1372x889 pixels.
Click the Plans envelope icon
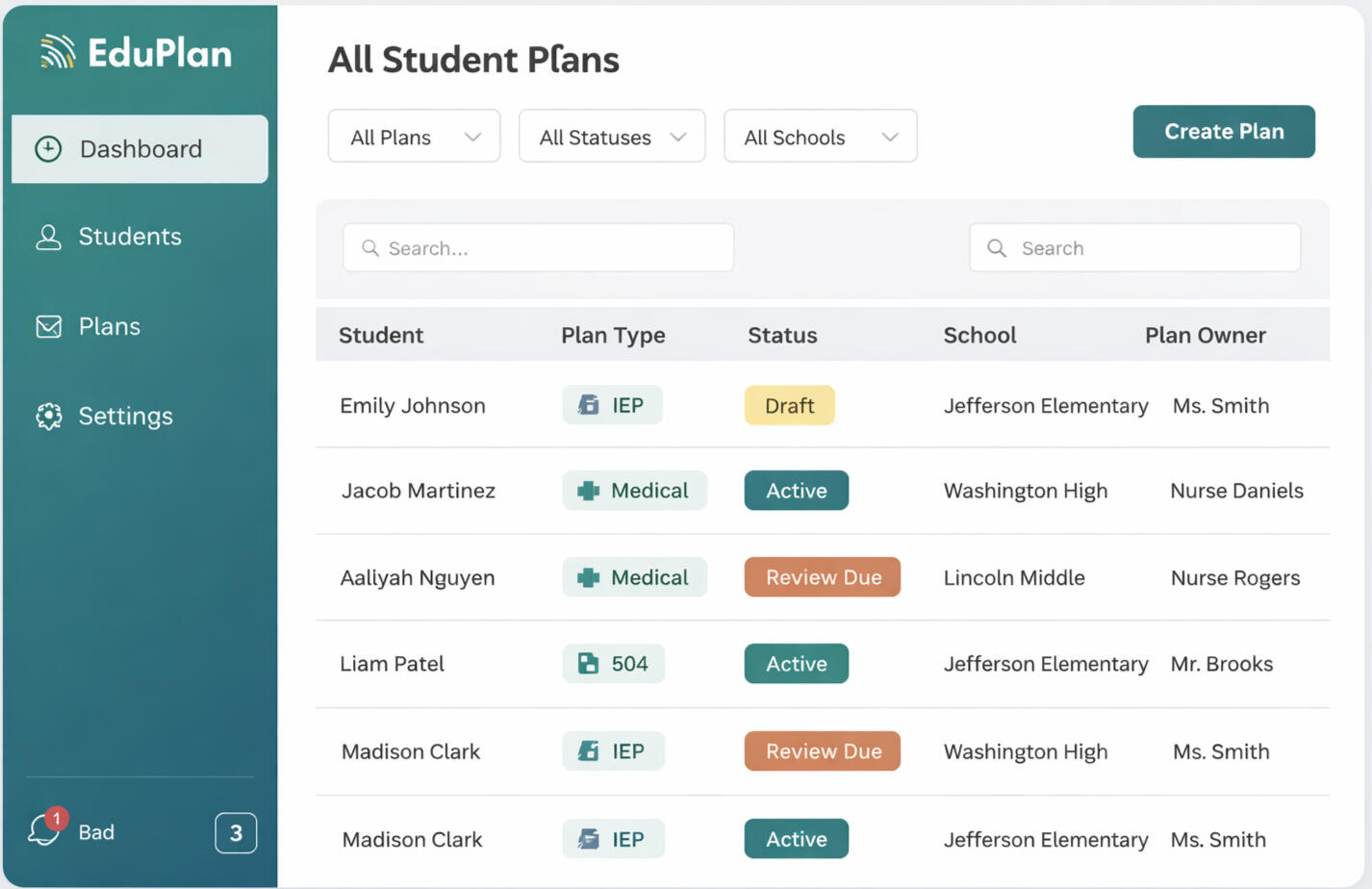pos(48,327)
